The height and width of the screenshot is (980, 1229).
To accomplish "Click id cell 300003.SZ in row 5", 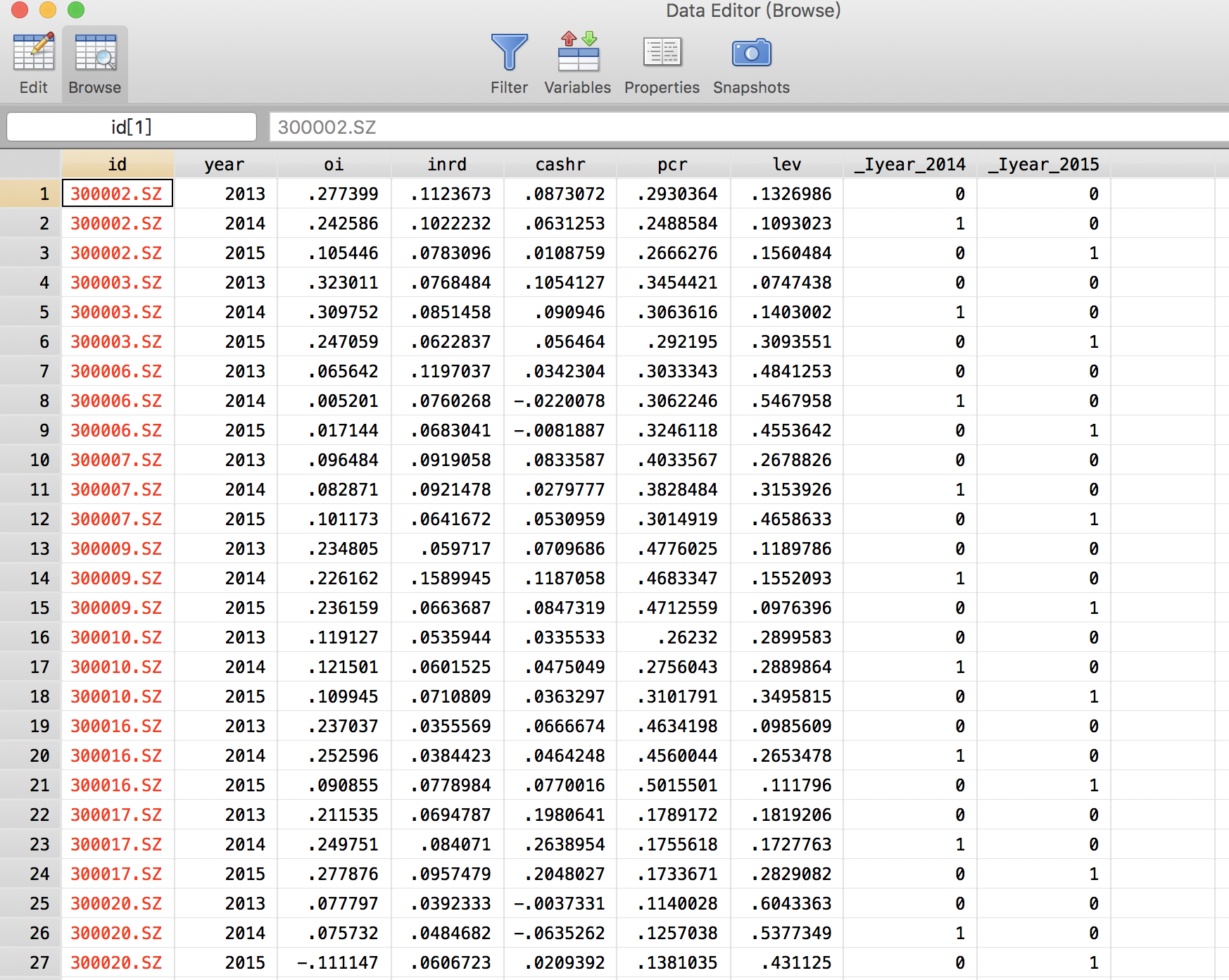I will (117, 312).
